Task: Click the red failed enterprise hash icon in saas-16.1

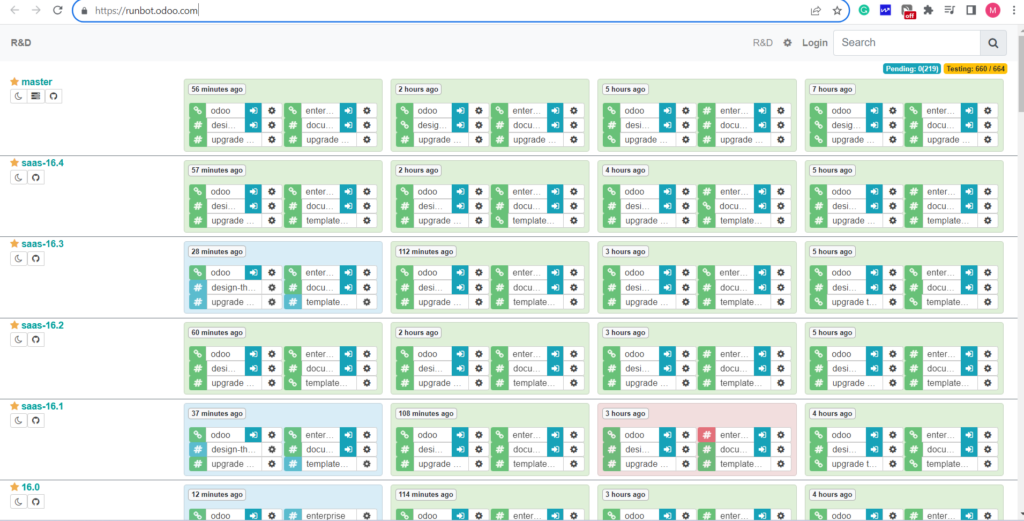Action: click(x=706, y=435)
